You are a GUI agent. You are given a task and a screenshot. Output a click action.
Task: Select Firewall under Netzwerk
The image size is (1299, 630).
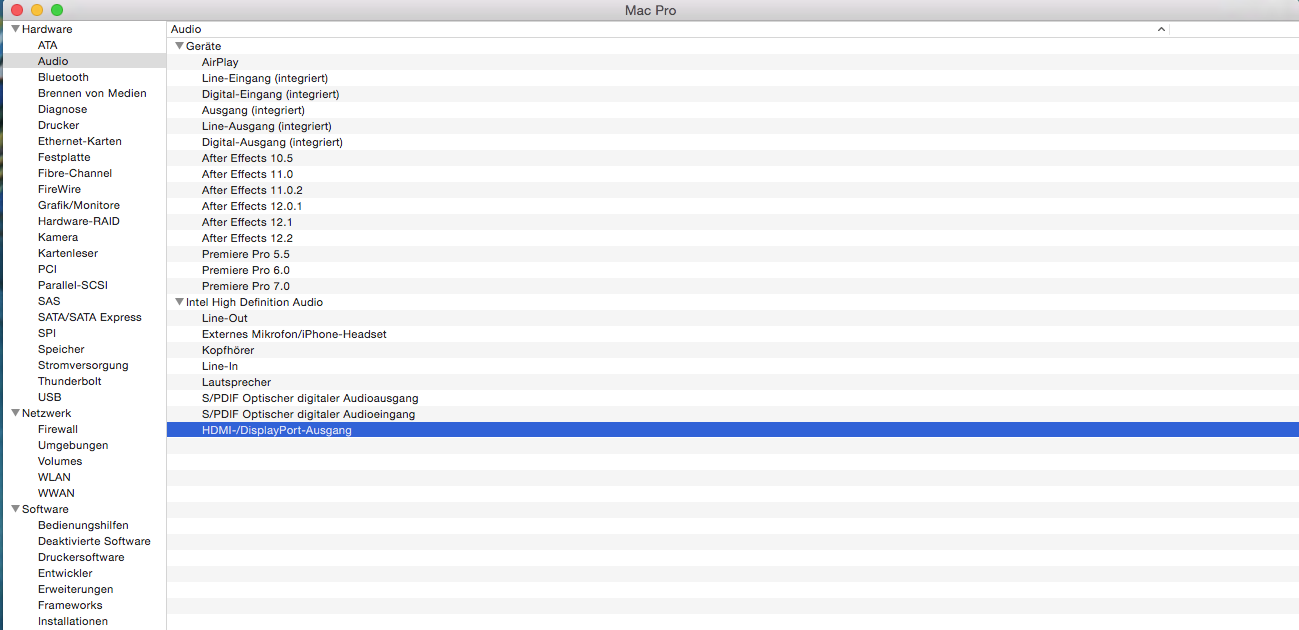tap(58, 429)
